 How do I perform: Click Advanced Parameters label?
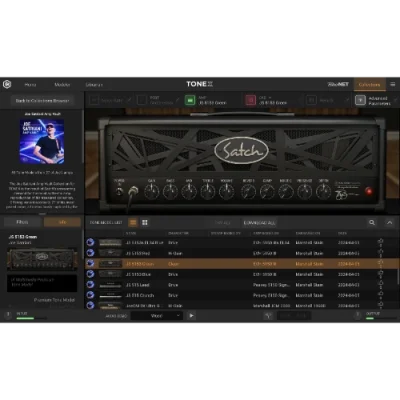pyautogui.click(x=379, y=101)
